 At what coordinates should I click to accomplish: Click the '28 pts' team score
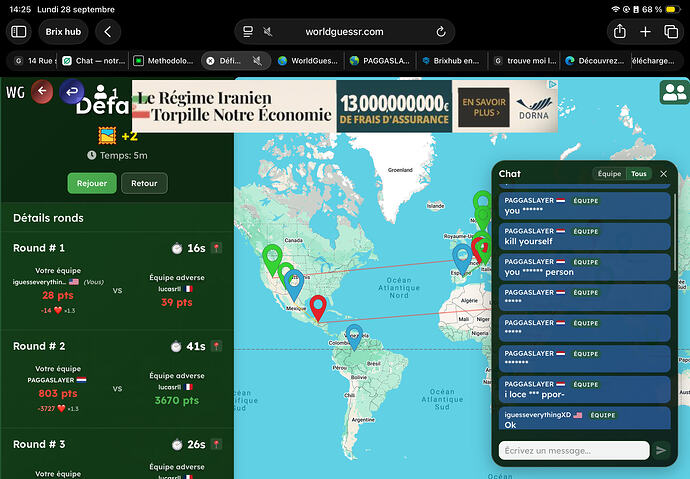58,295
